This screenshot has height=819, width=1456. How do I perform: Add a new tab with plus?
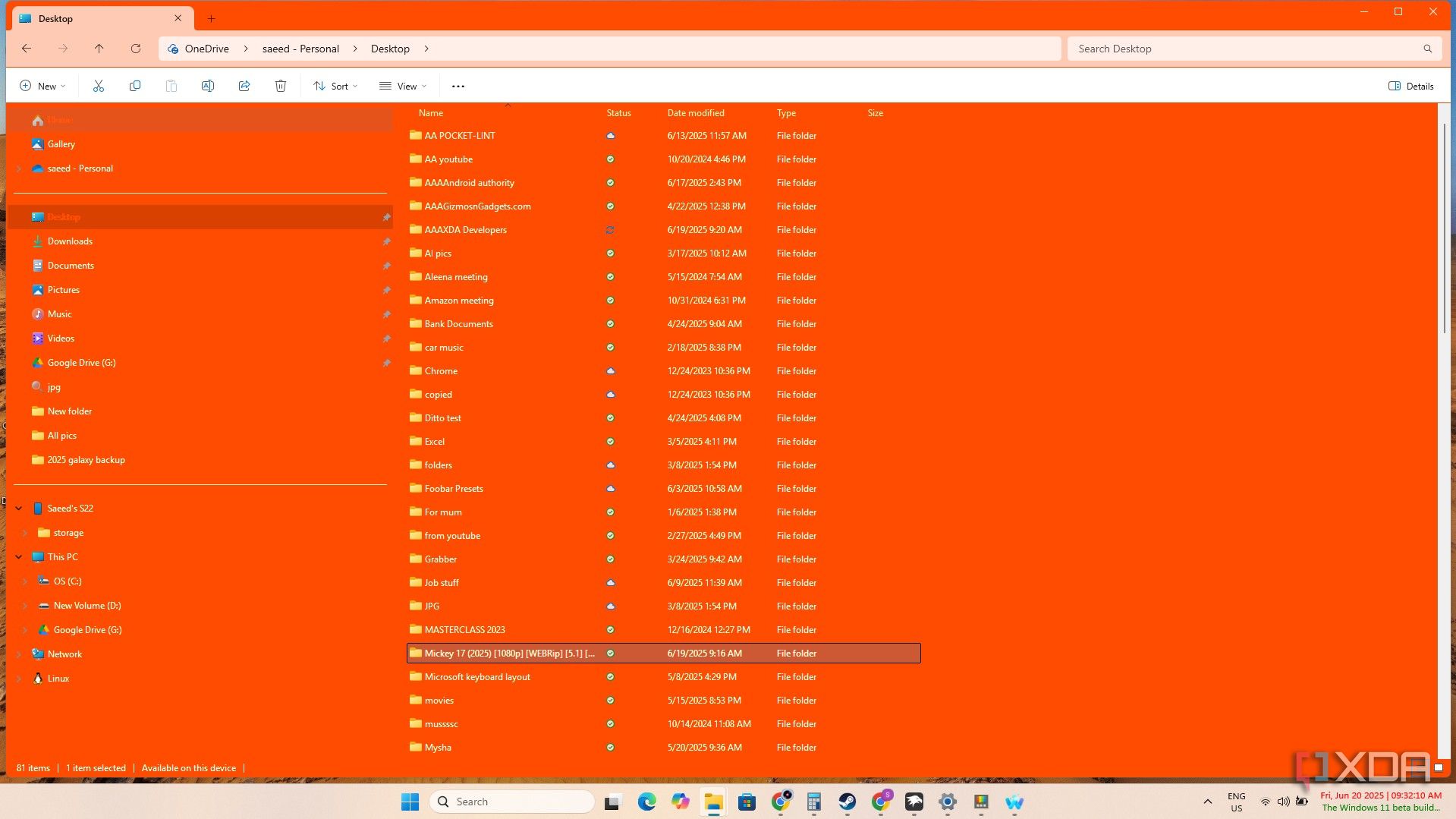(x=212, y=18)
